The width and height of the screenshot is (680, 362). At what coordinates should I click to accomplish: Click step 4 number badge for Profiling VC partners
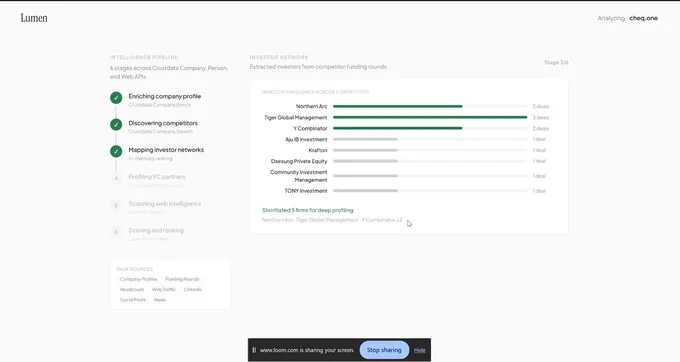(x=116, y=178)
